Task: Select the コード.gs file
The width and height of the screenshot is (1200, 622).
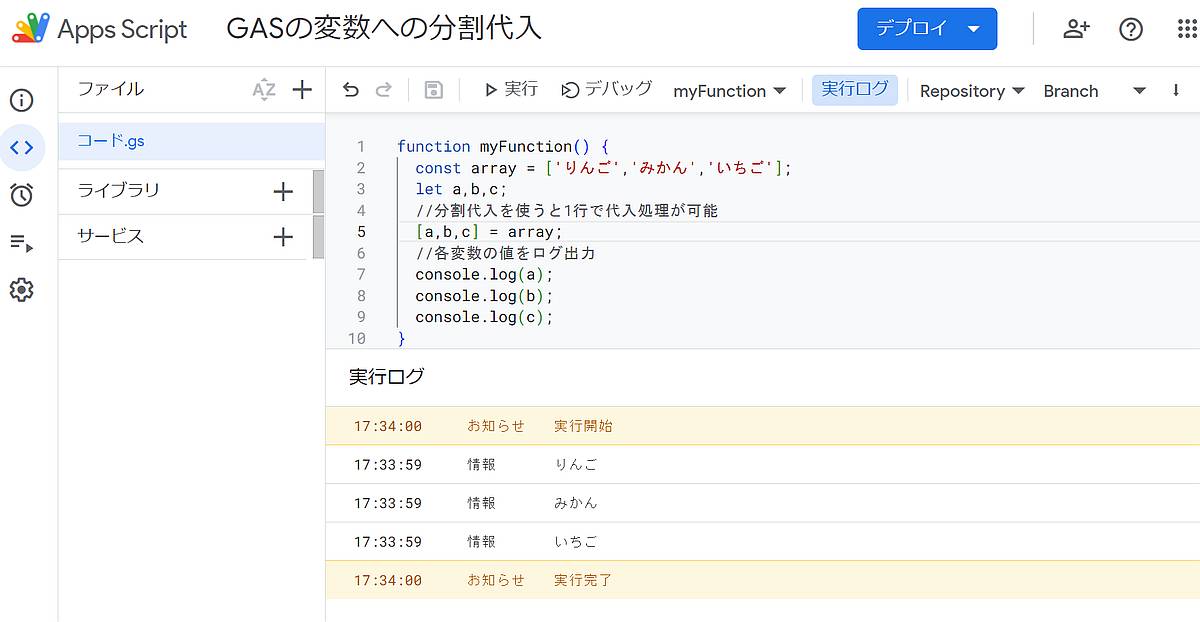Action: [x=111, y=141]
